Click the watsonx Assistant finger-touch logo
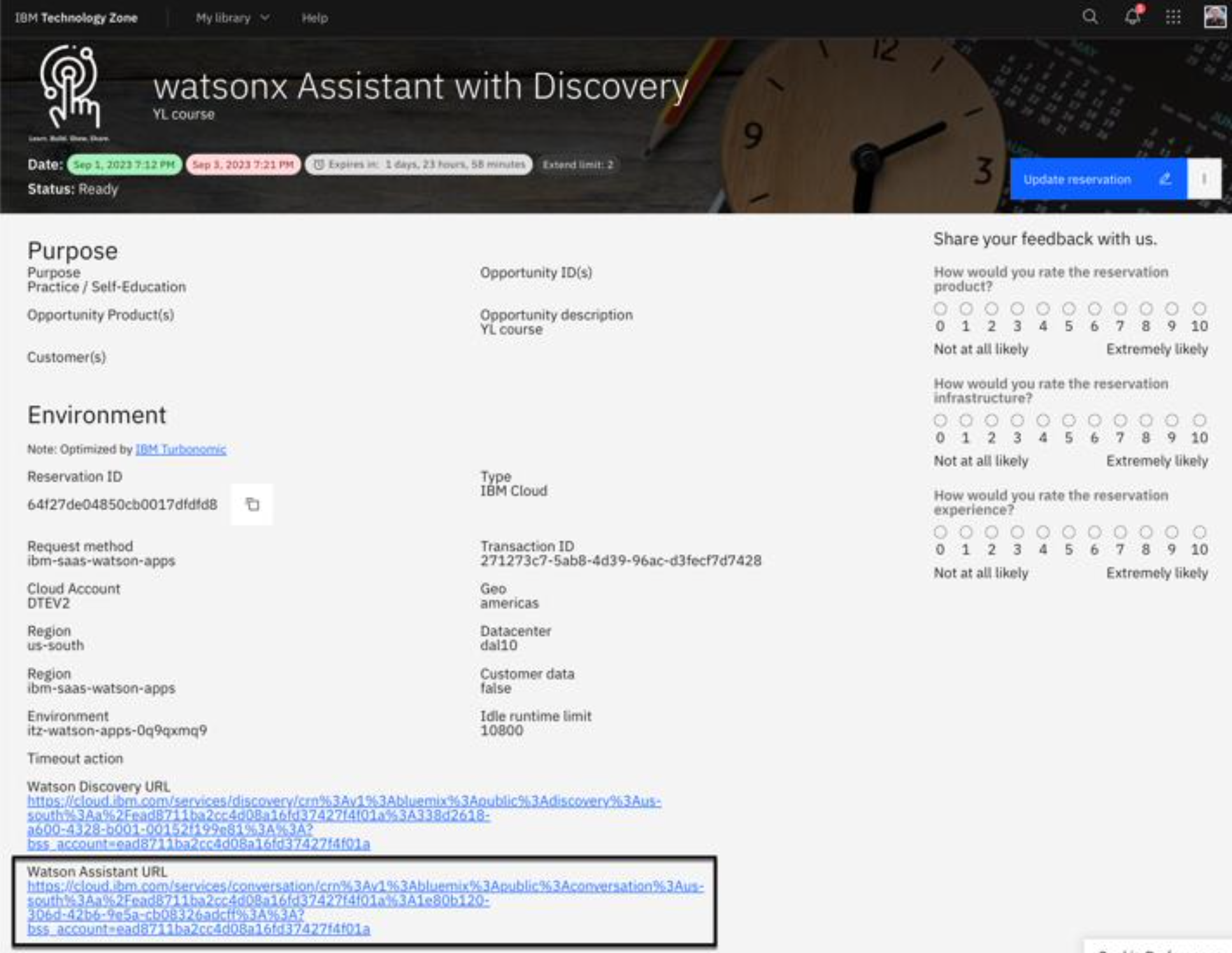This screenshot has height=953, width=1232. coord(69,89)
